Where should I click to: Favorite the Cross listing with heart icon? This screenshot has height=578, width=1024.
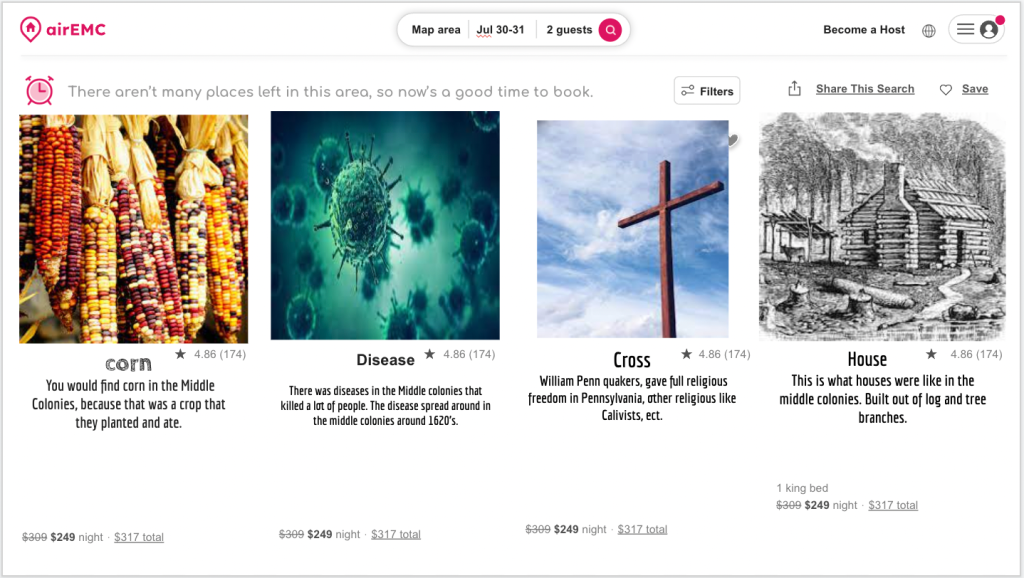coord(733,139)
